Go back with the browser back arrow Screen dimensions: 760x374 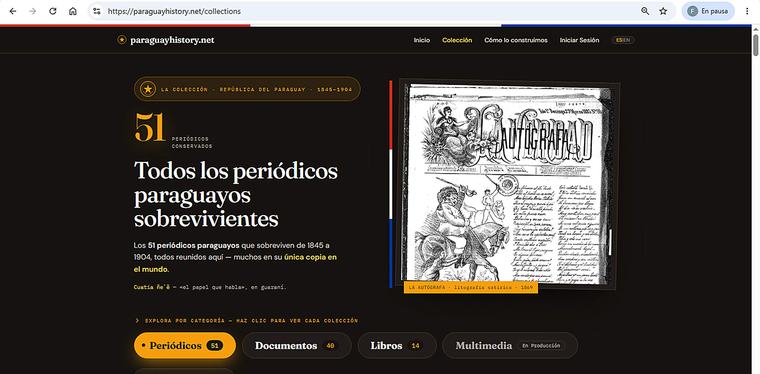coord(13,11)
